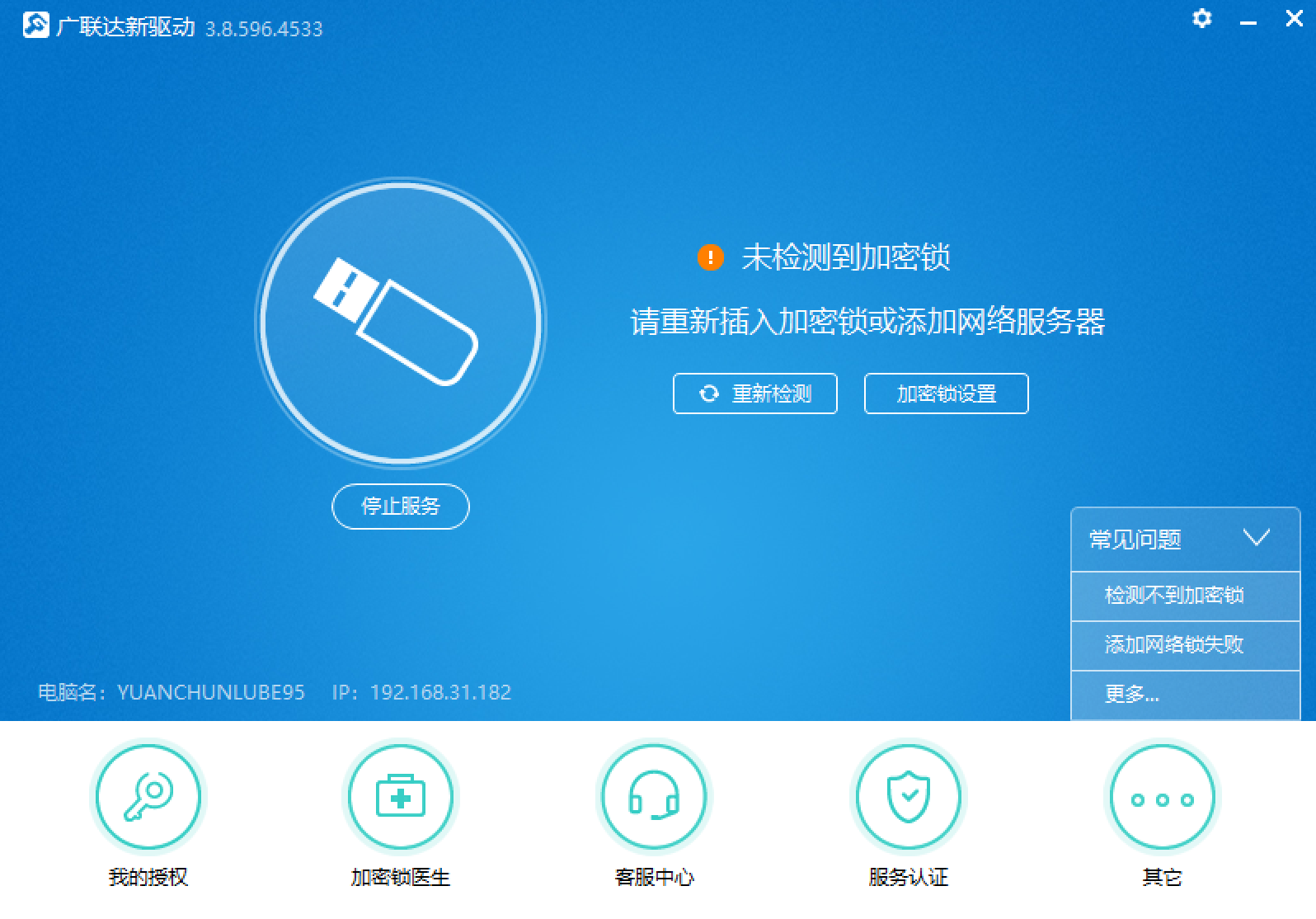Click version number 3.8.596.4533
The width and height of the screenshot is (1316, 919).
point(264,29)
